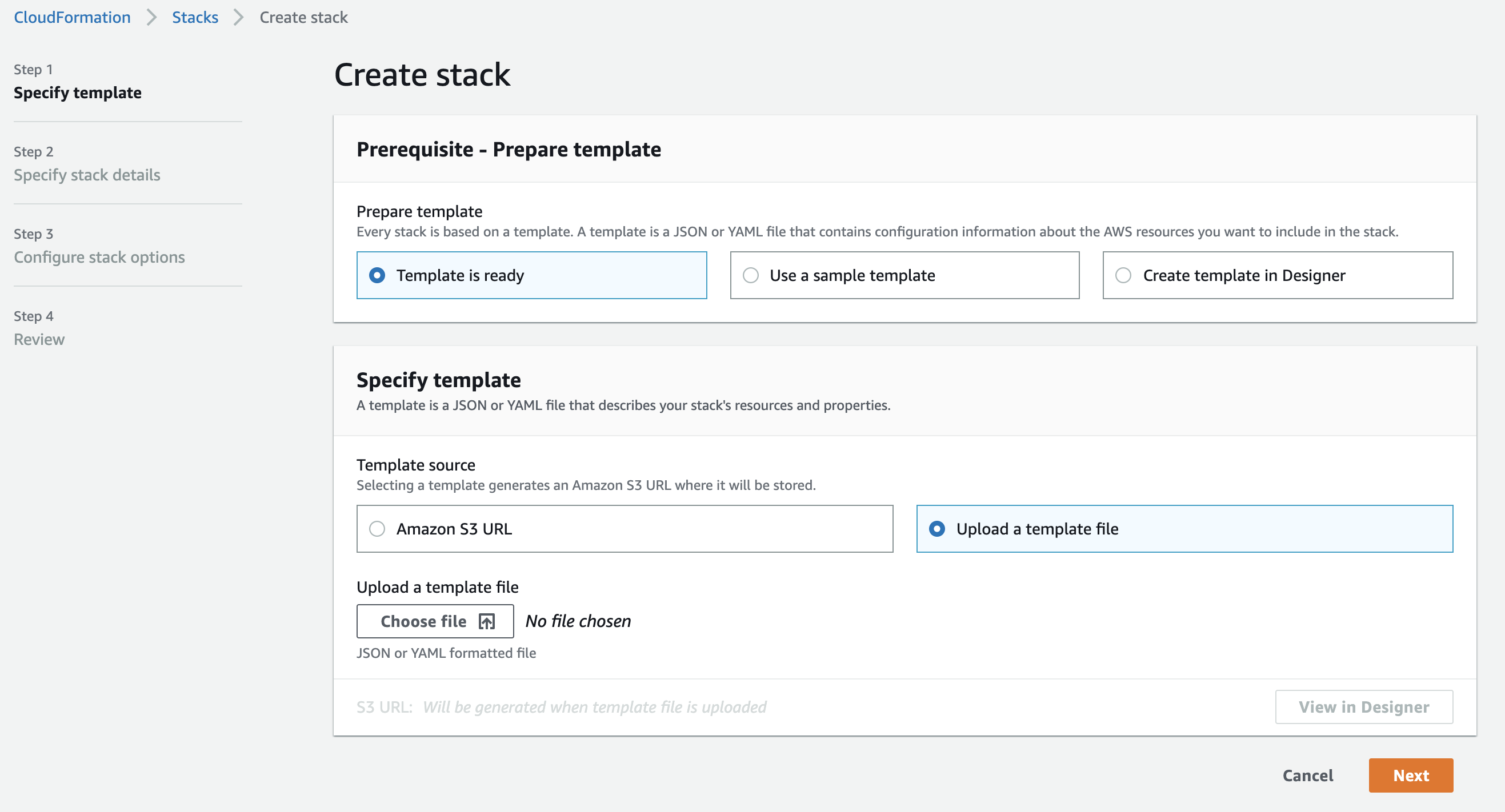Click the chevron after the CloudFormation breadcrumb
Viewport: 1505px width, 812px height.
(151, 18)
